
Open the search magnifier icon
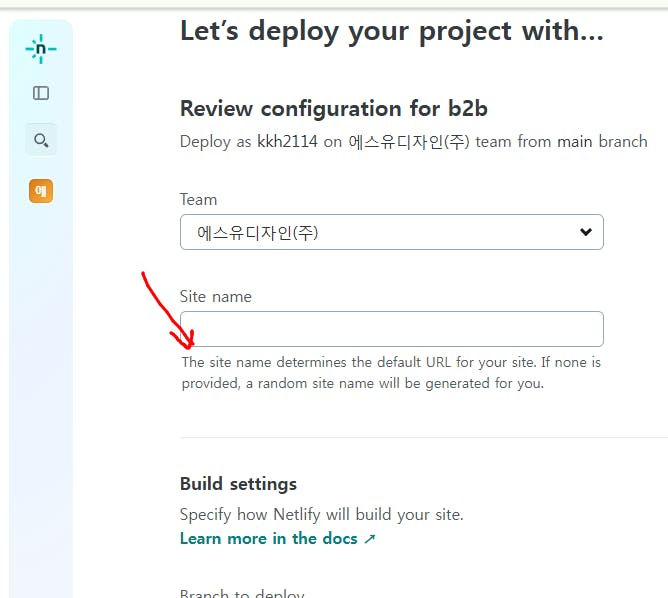[x=41, y=140]
